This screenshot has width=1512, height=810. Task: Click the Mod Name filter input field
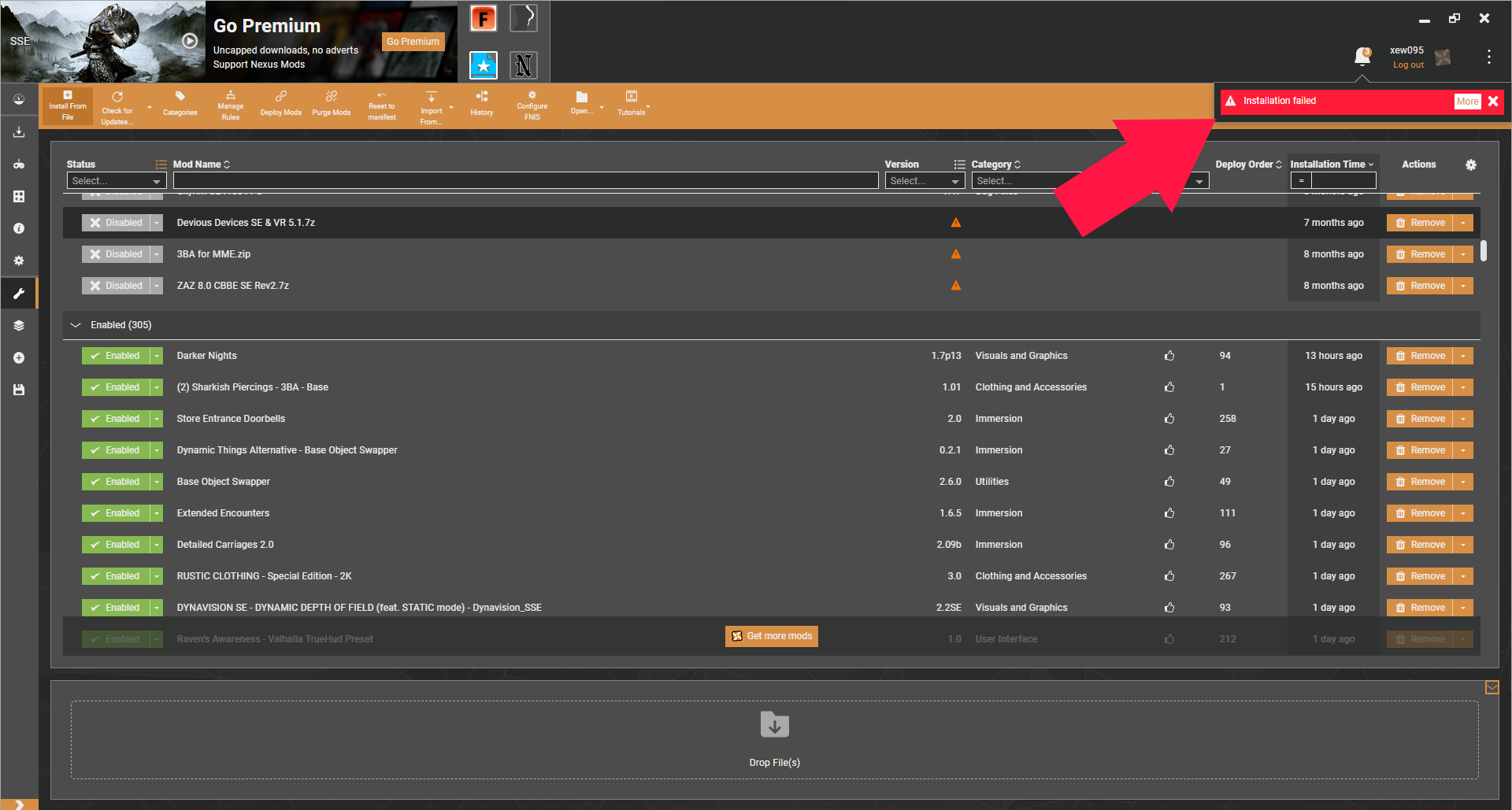point(525,181)
